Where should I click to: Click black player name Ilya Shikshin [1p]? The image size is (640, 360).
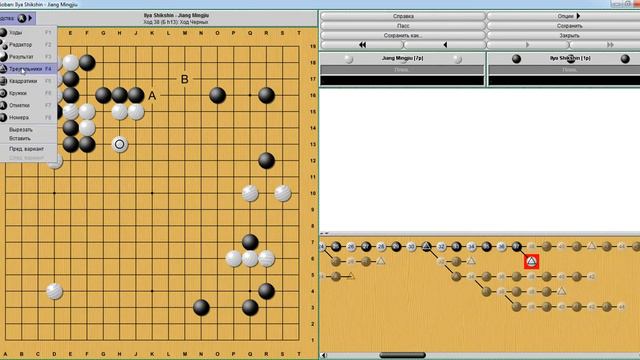click(x=570, y=58)
